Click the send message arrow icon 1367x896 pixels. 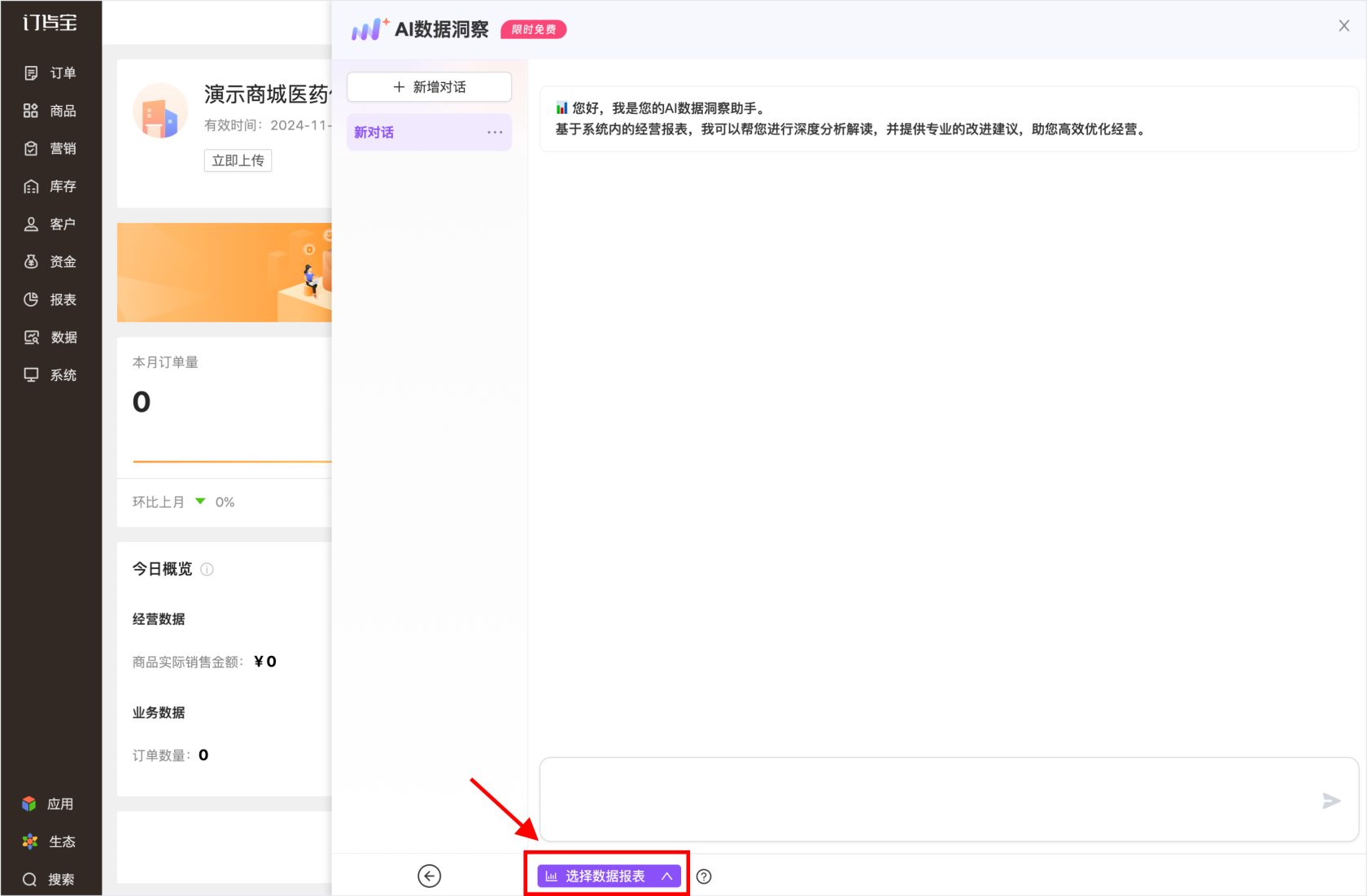click(x=1330, y=801)
